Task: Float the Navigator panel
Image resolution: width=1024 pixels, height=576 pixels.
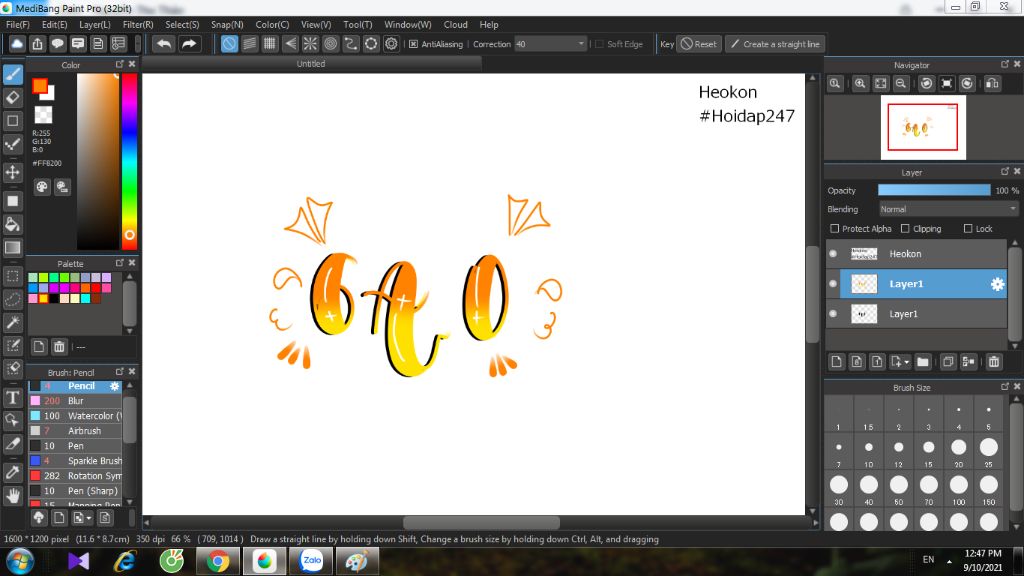Action: [x=1004, y=64]
